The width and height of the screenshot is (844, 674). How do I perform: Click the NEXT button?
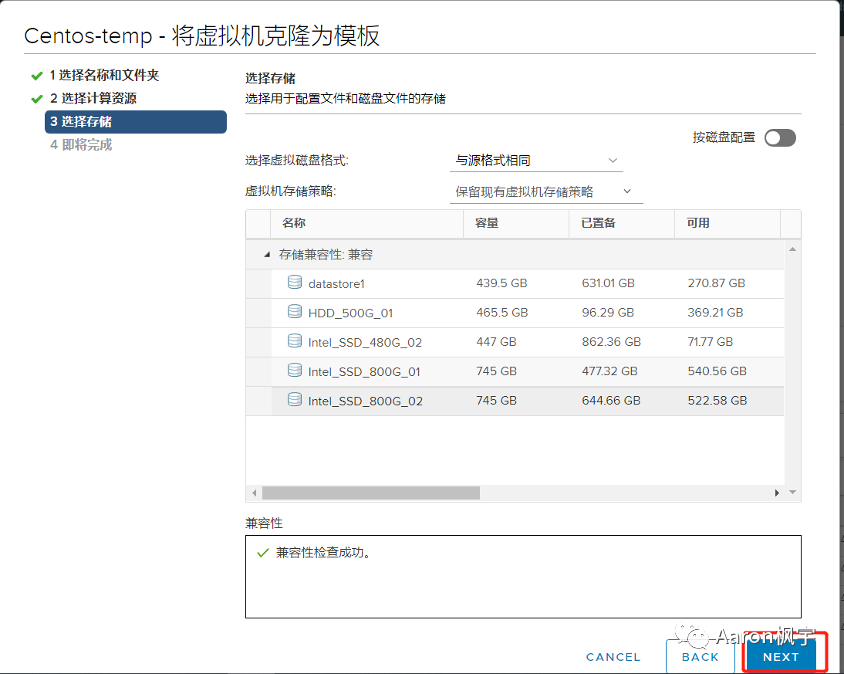coord(780,657)
